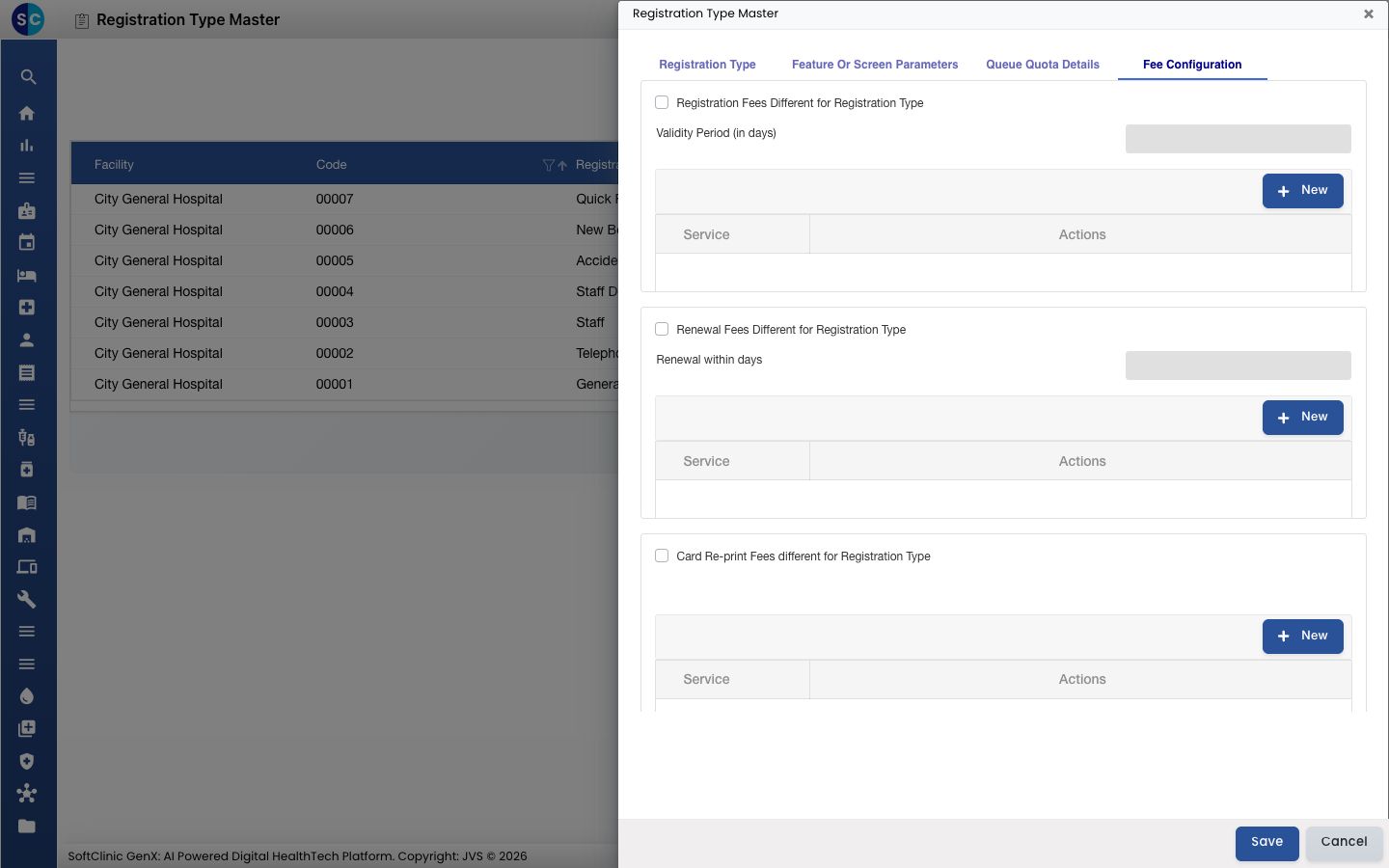The image size is (1389, 868).
Task: Open the wrench tools icon
Action: point(27,600)
